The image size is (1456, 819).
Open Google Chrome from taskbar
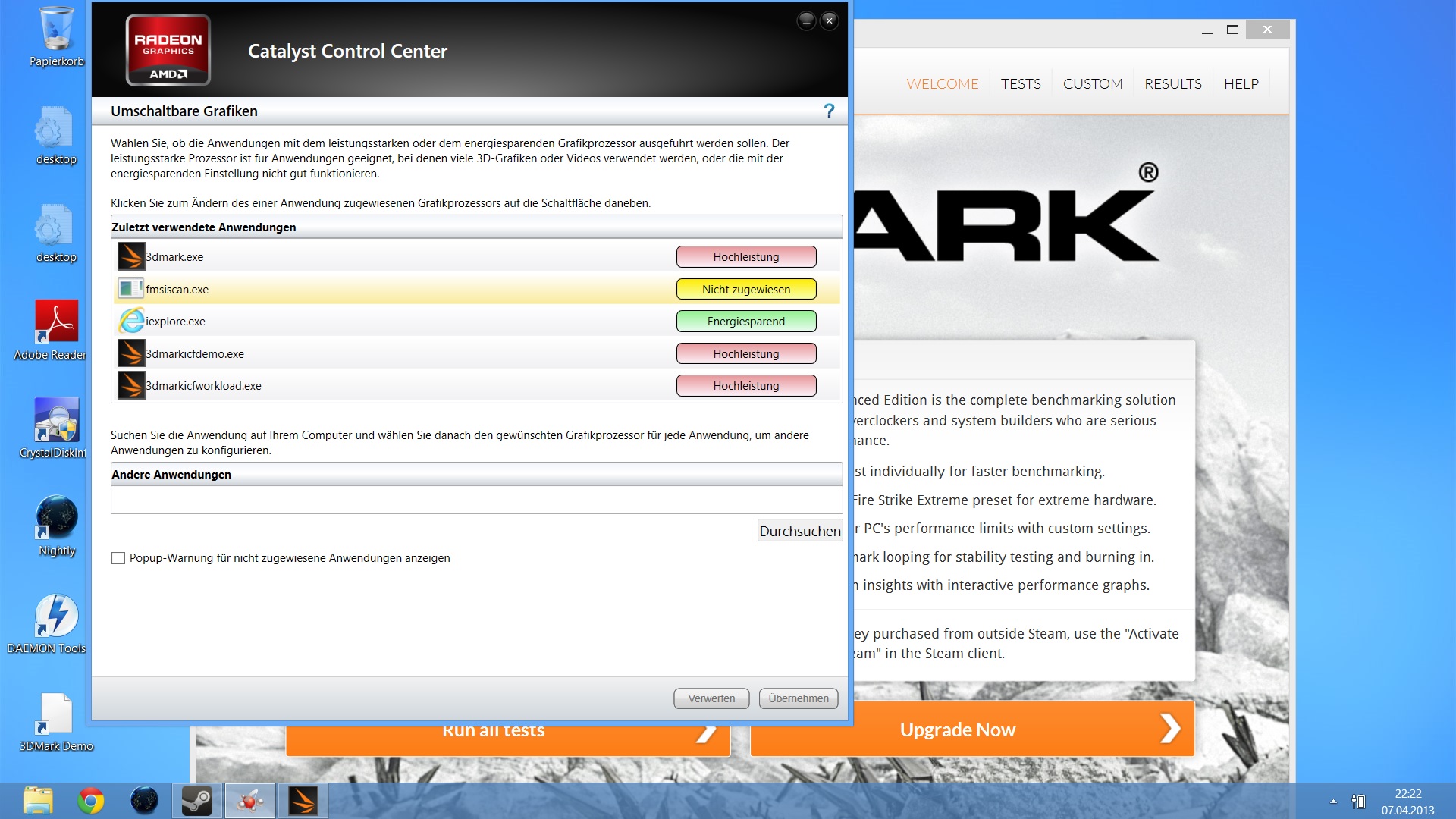91,801
